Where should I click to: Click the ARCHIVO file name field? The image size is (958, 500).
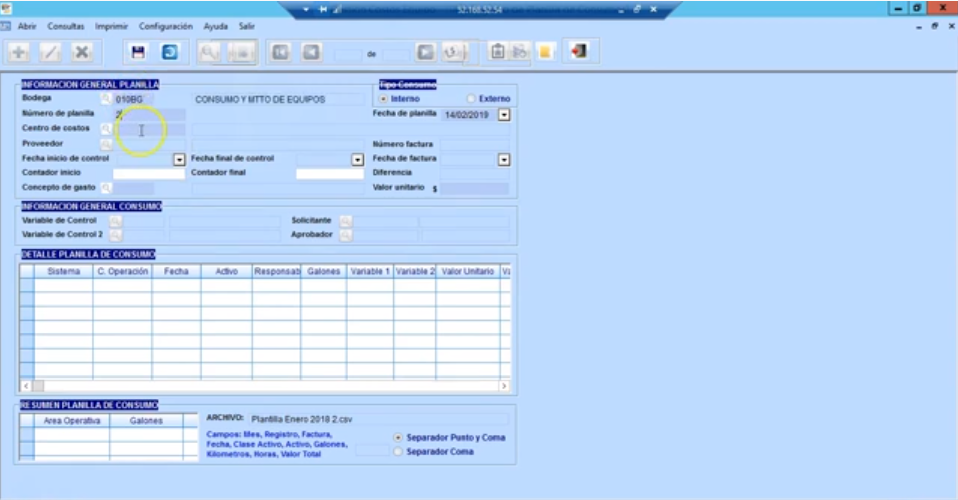pyautogui.click(x=378, y=419)
